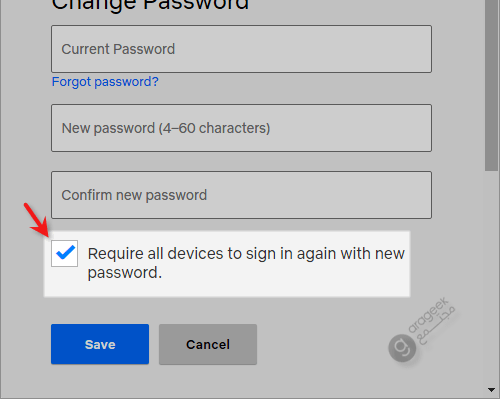Cancel the password change
Viewport: 500px width, 399px height.
[208, 344]
